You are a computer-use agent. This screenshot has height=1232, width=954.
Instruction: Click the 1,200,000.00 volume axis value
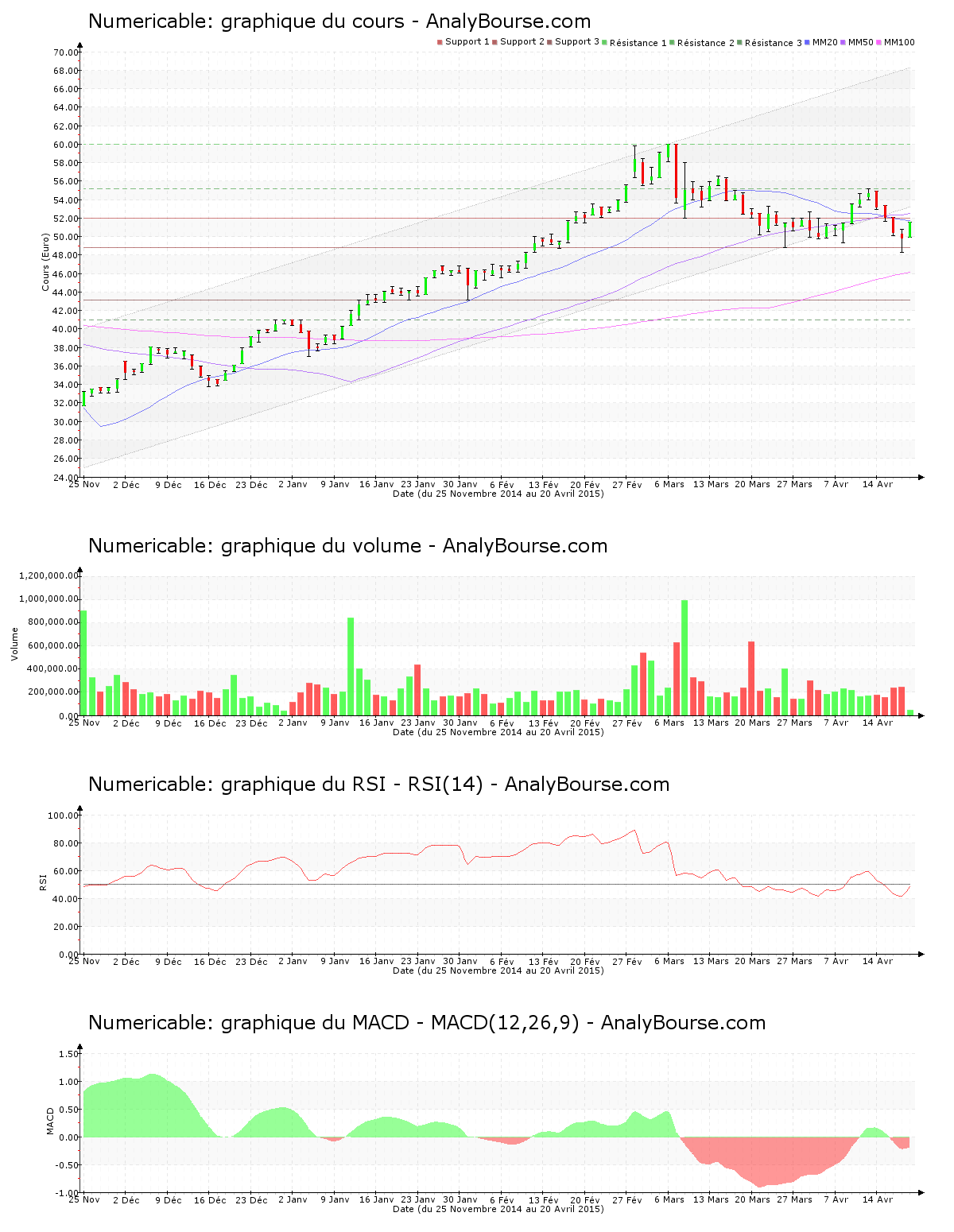click(x=50, y=575)
